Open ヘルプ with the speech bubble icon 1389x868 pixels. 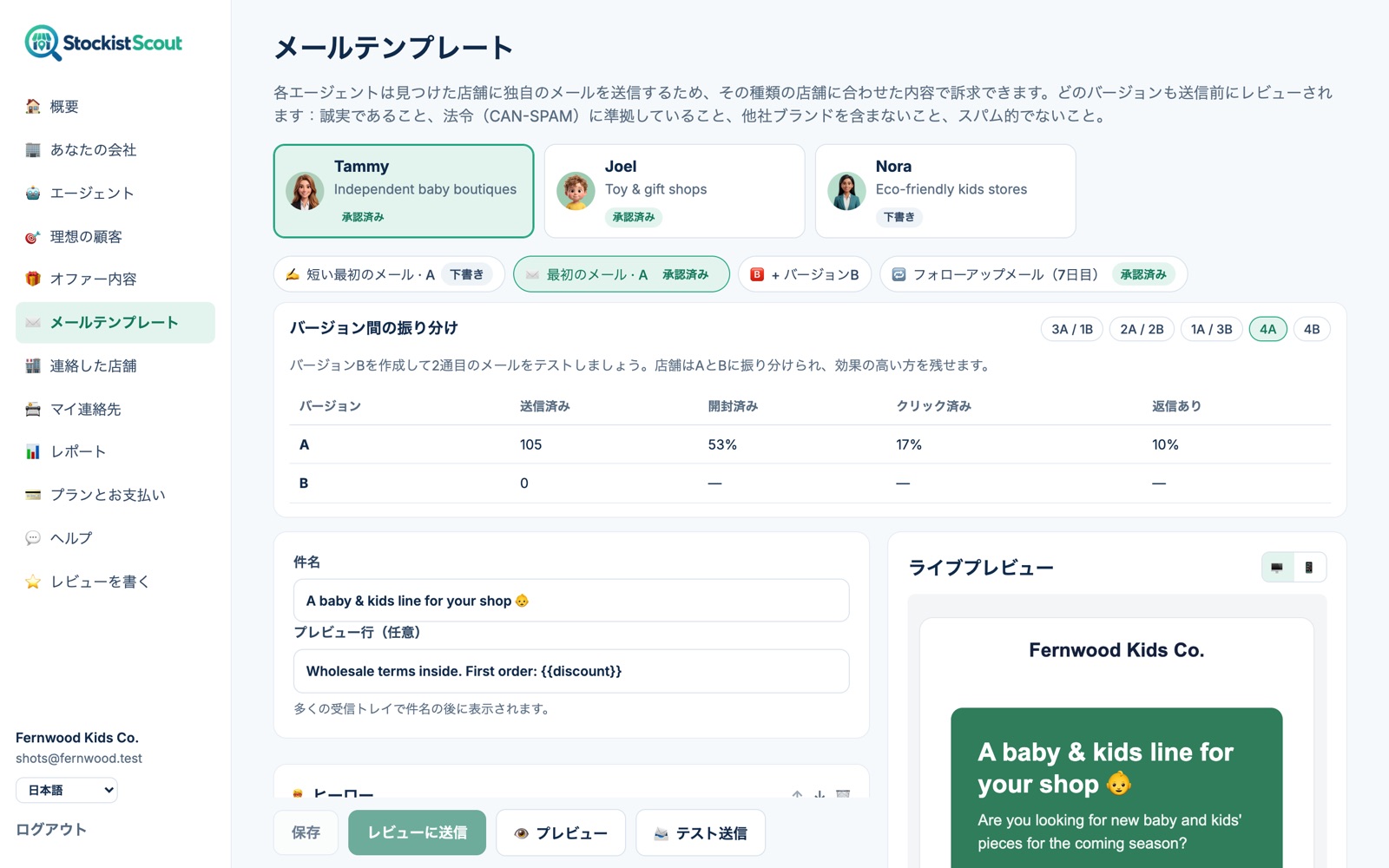pos(115,538)
